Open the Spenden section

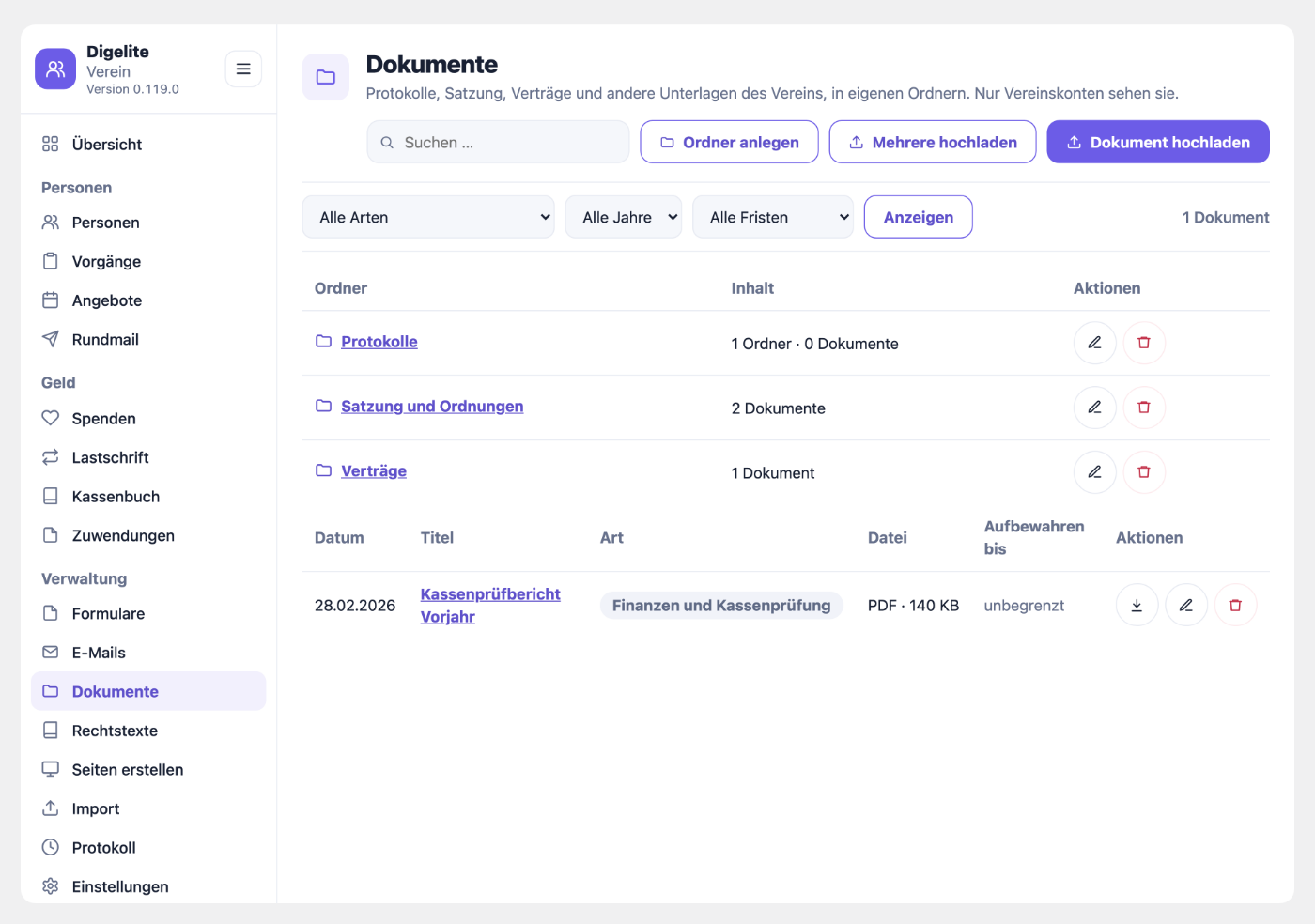pos(148,419)
